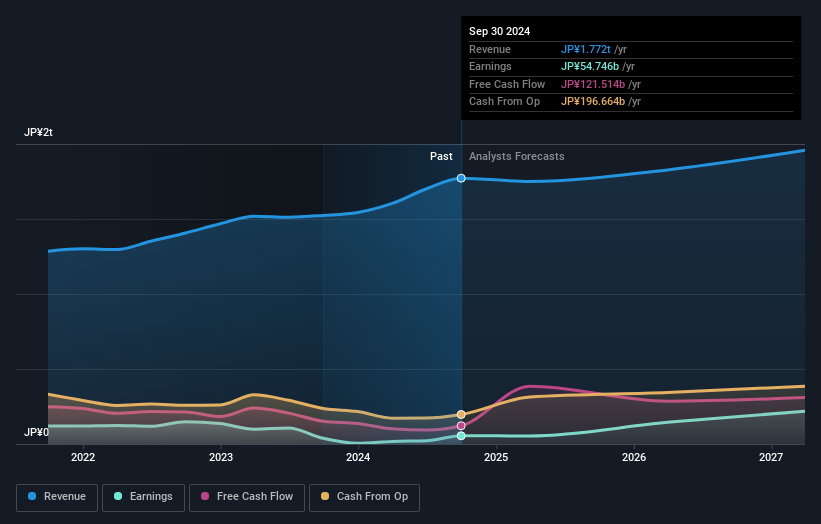The width and height of the screenshot is (821, 524).
Task: Click the 2023 x-axis label
Action: pyautogui.click(x=221, y=458)
